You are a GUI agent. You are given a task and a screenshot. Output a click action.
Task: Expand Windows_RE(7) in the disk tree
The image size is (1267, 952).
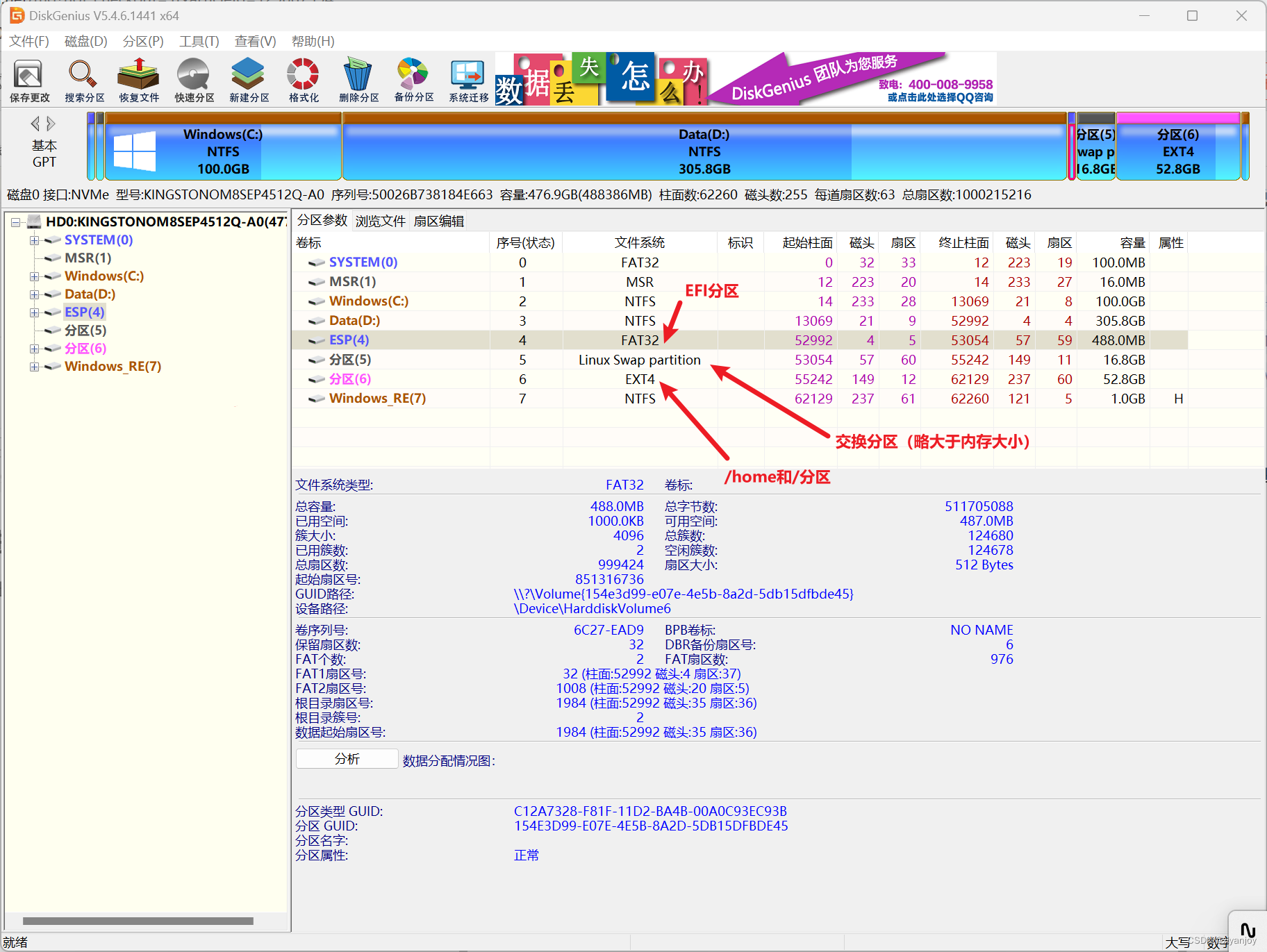pos(33,367)
